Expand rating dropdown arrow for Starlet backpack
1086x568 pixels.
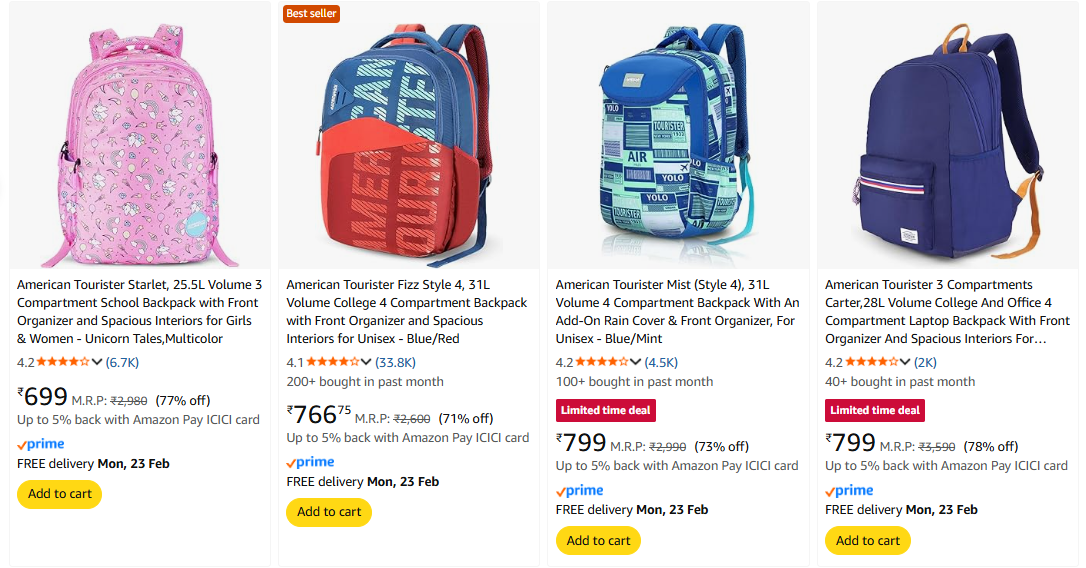point(97,362)
